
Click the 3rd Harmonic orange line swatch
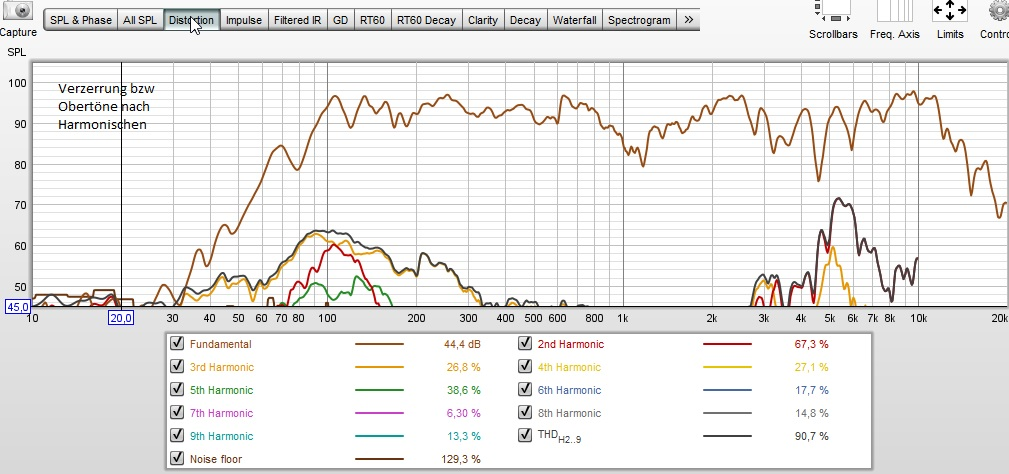click(380, 367)
